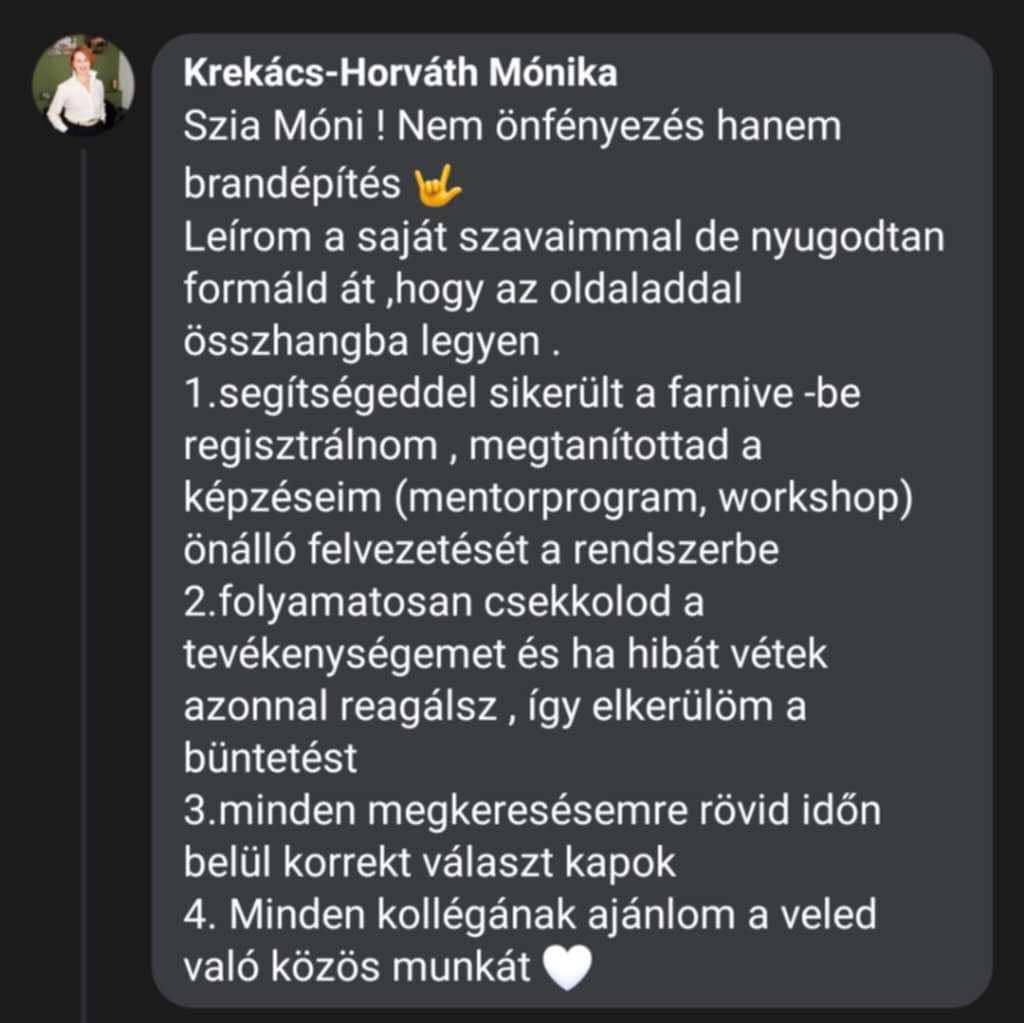Click the word 'büntetést'
Screen dimensions: 1024x1023
pos(270,758)
